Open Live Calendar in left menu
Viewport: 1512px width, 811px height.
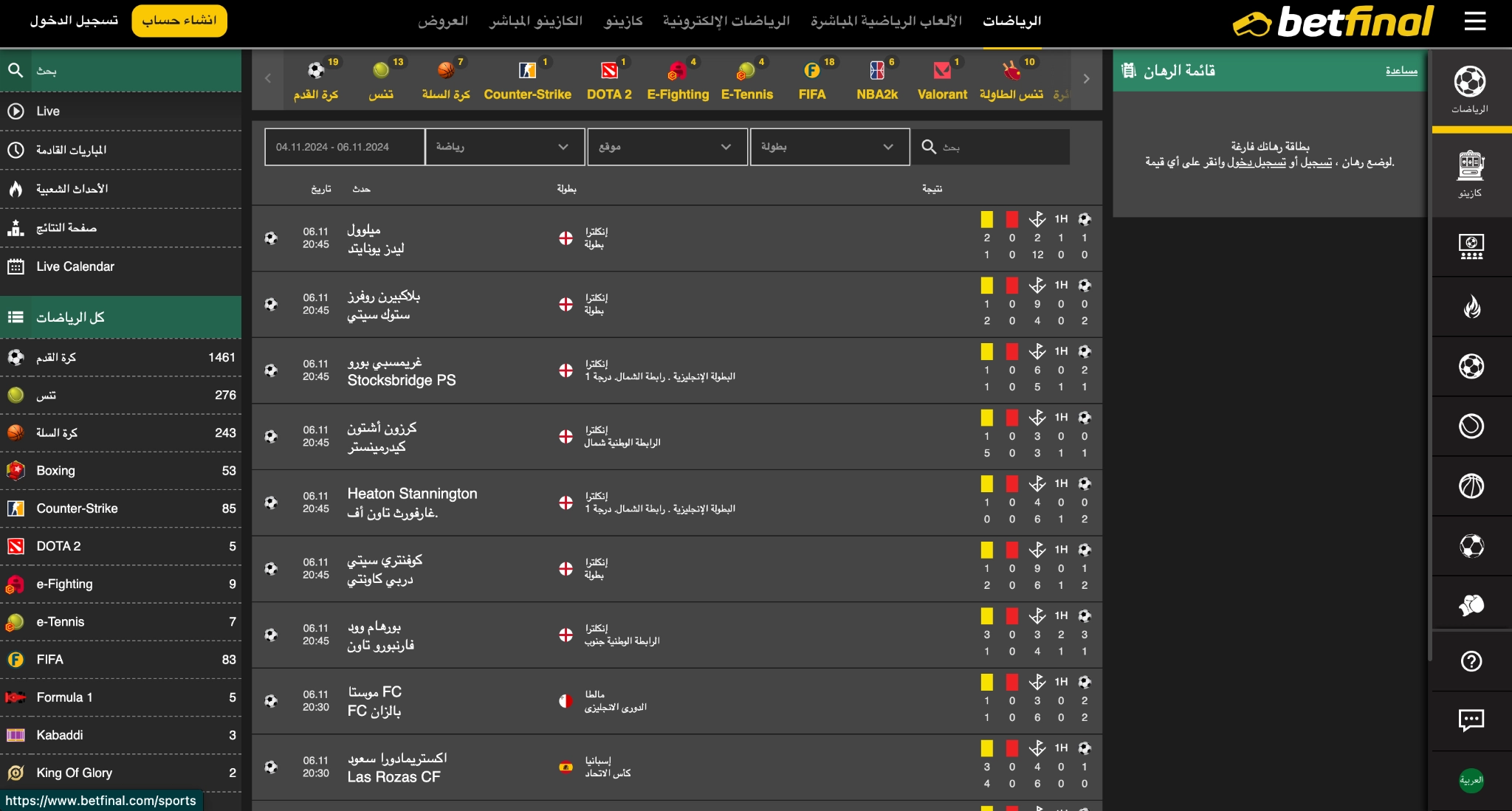[x=120, y=266]
